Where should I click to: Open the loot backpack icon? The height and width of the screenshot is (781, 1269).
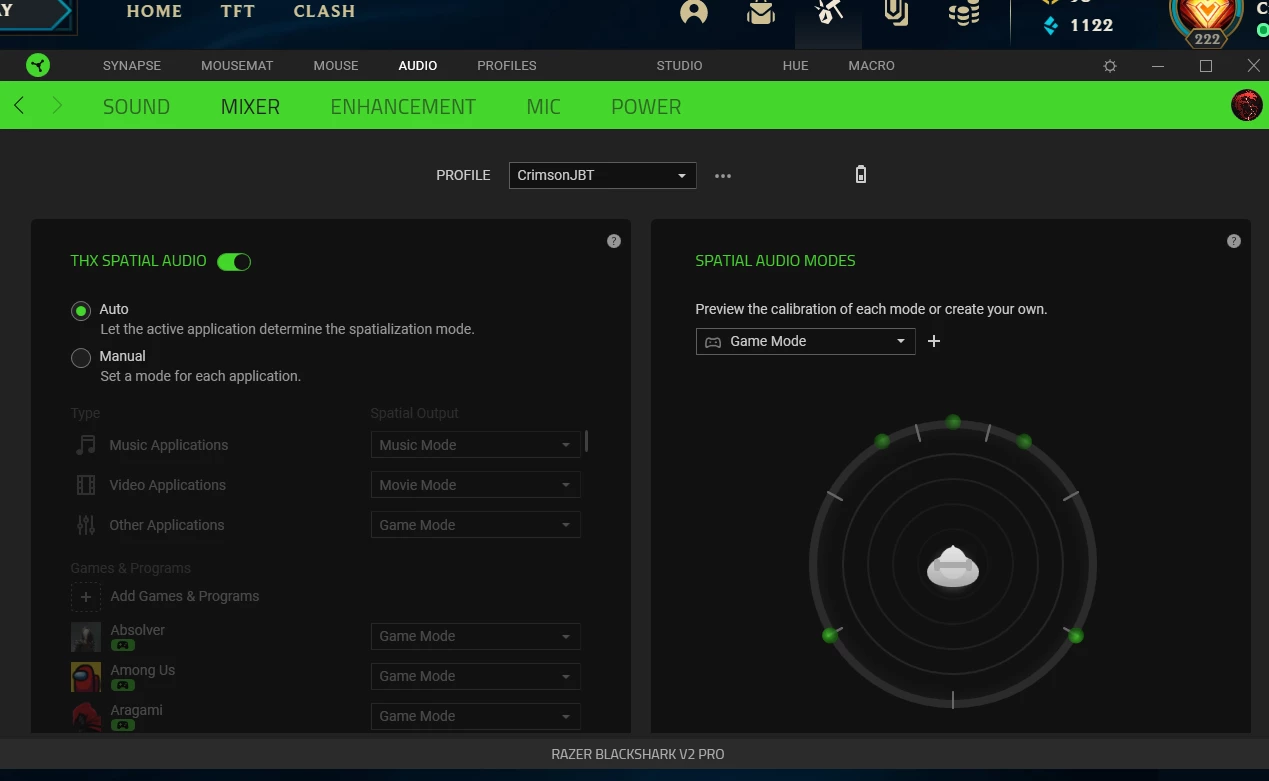pyautogui.click(x=760, y=13)
